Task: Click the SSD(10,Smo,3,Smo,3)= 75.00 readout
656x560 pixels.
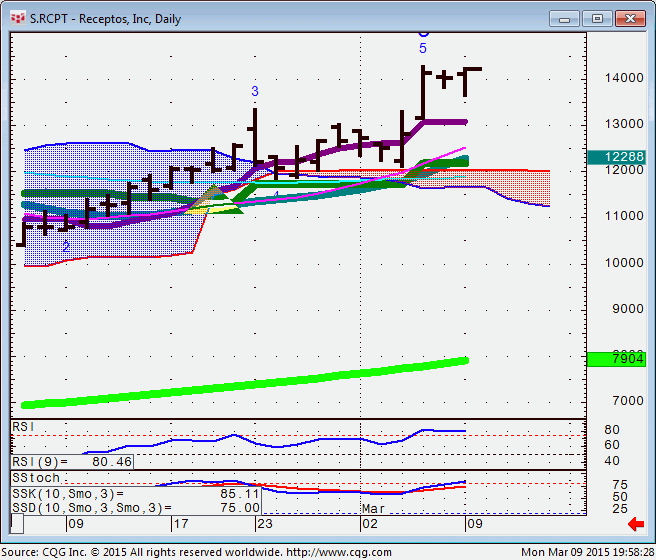Action: pos(136,508)
